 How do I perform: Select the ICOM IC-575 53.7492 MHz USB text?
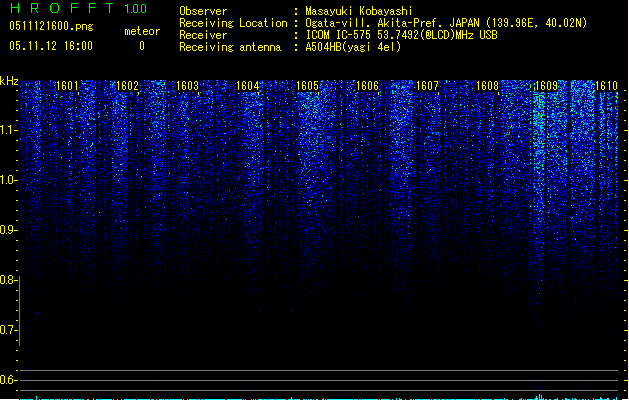401,35
